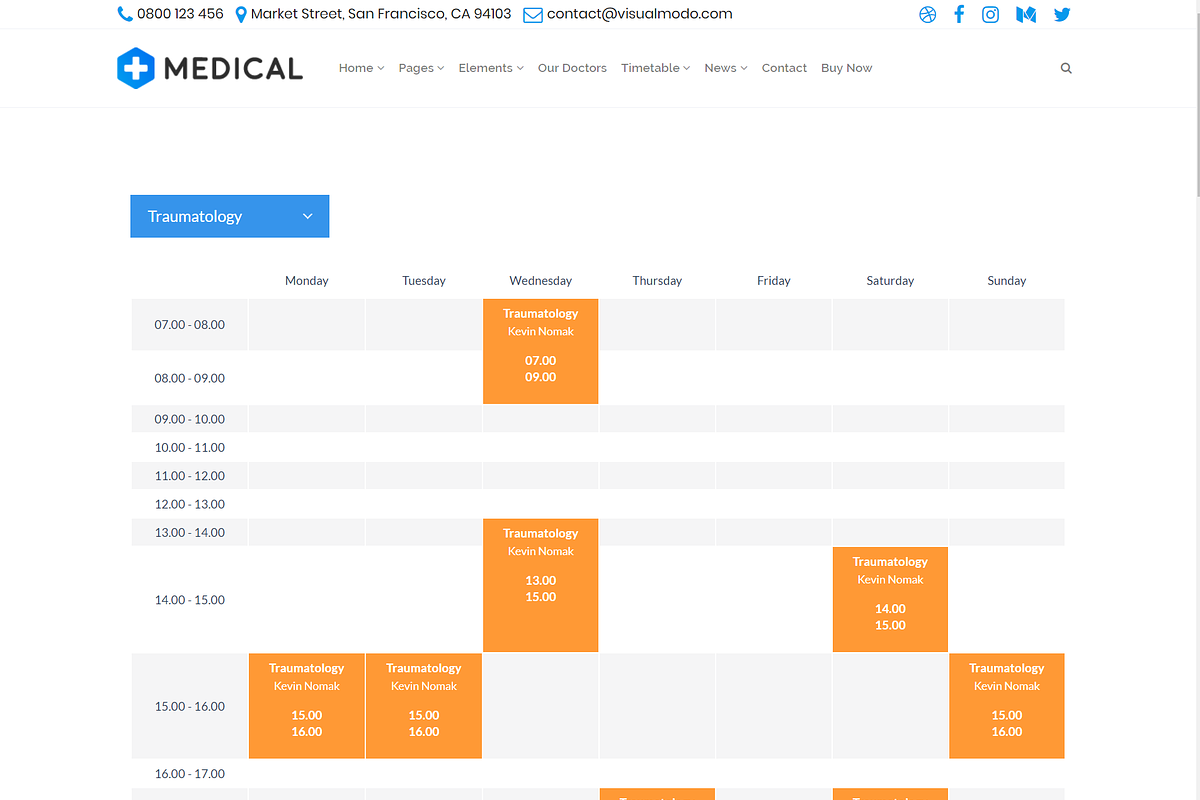The image size is (1200, 800).
Task: Click the 13.00 - 14.00 time row label
Action: click(x=190, y=533)
